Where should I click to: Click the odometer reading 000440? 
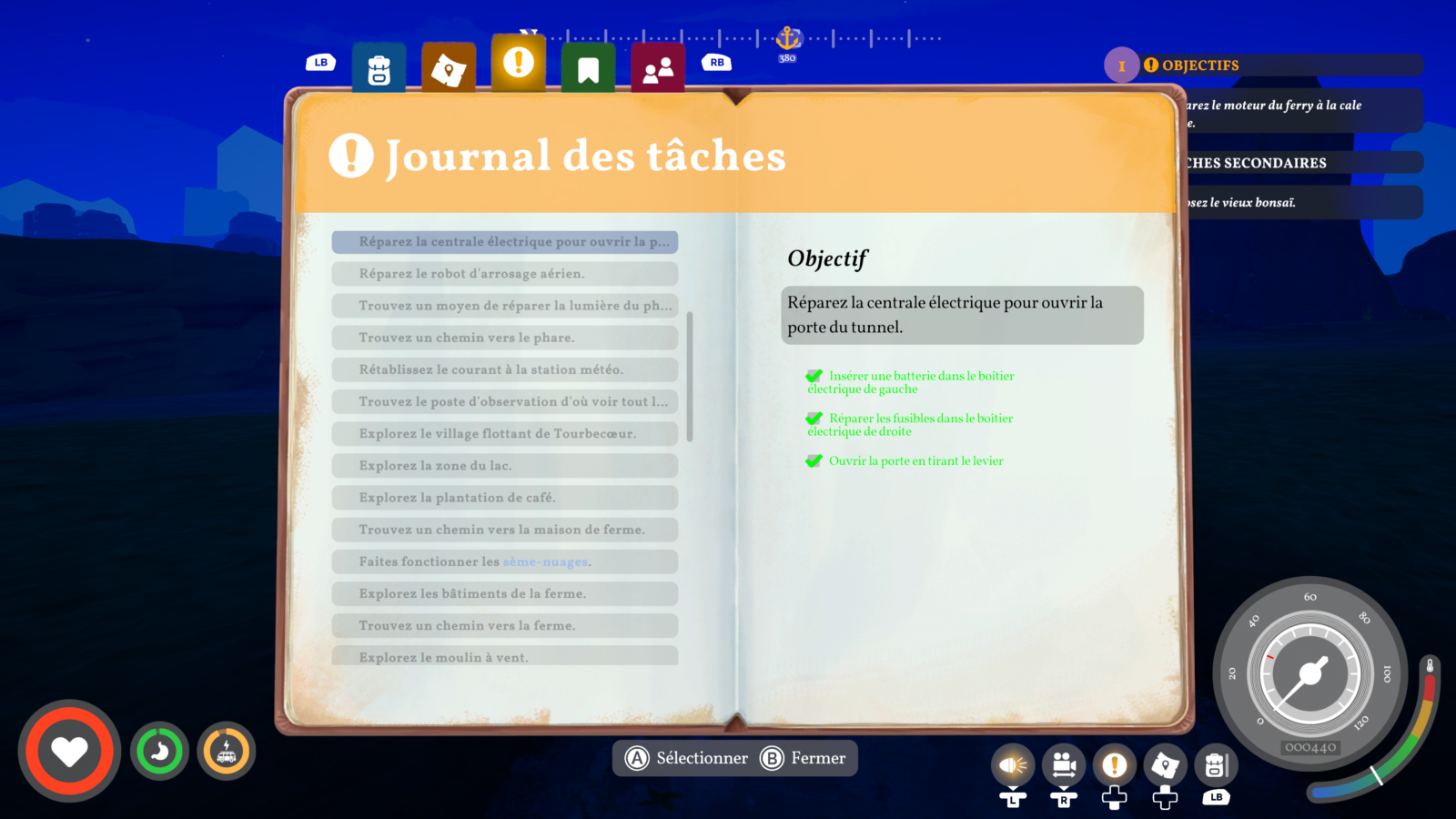[1310, 747]
